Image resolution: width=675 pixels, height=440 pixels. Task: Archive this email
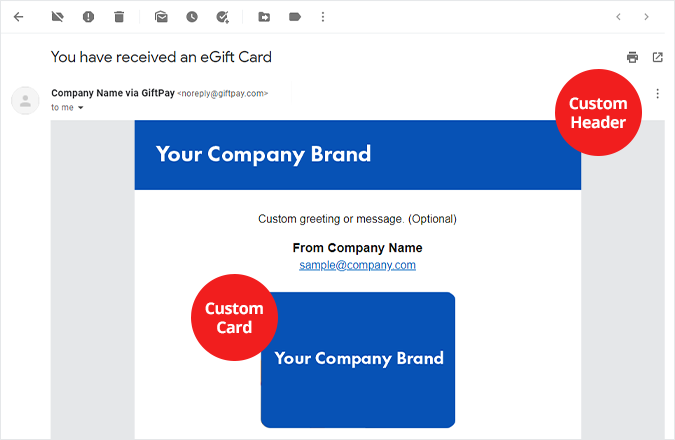pyautogui.click(x=57, y=17)
